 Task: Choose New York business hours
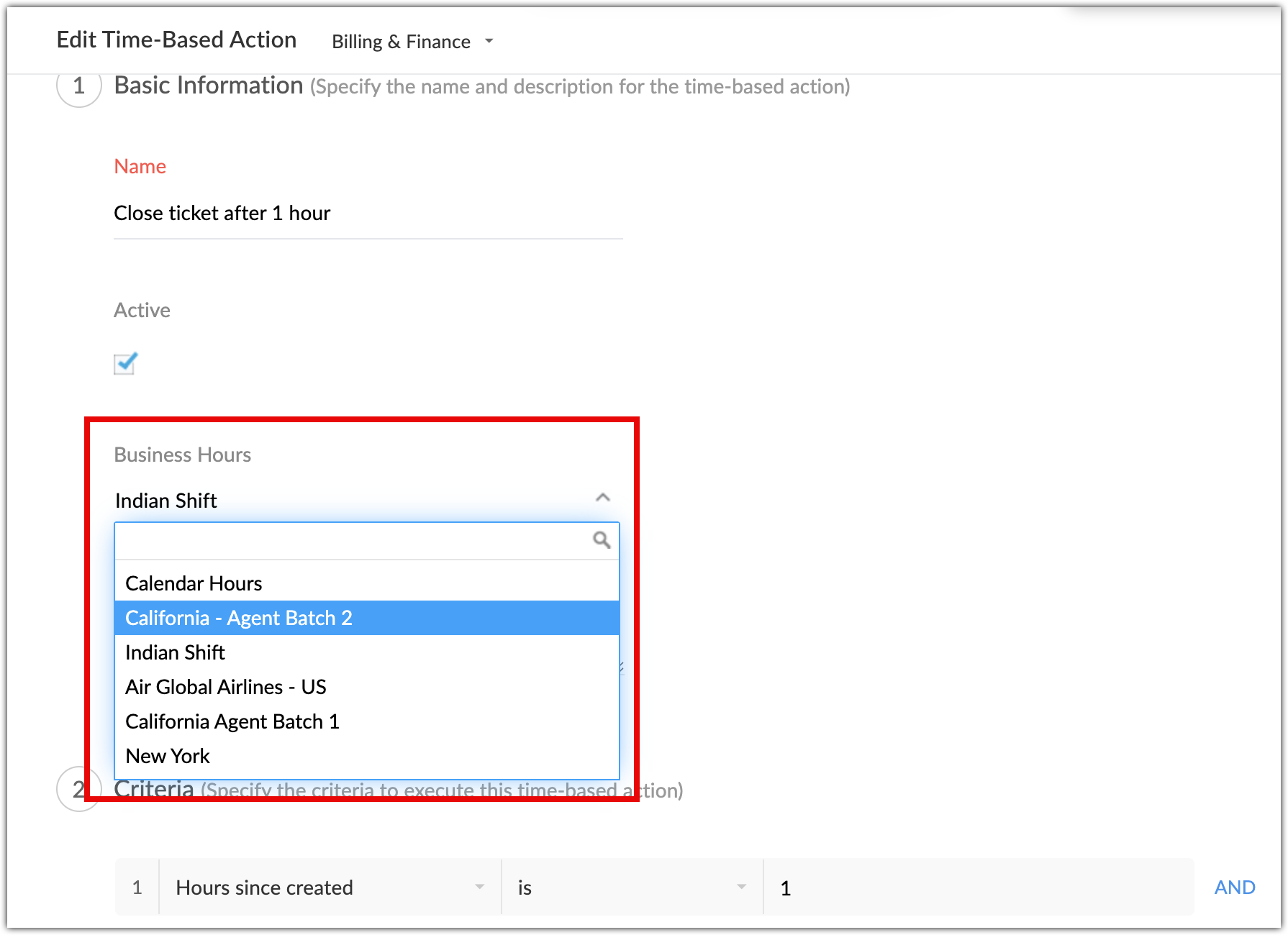pos(168,756)
